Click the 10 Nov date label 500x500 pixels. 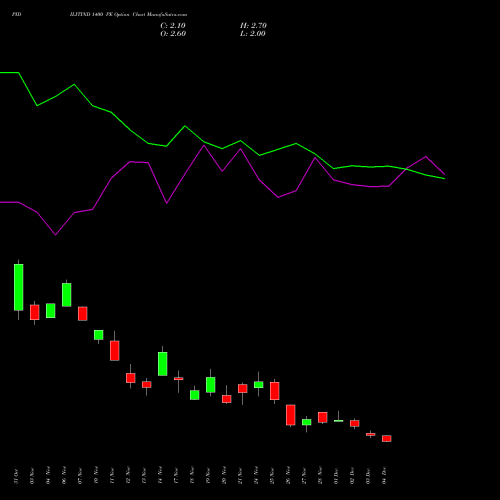(96, 475)
